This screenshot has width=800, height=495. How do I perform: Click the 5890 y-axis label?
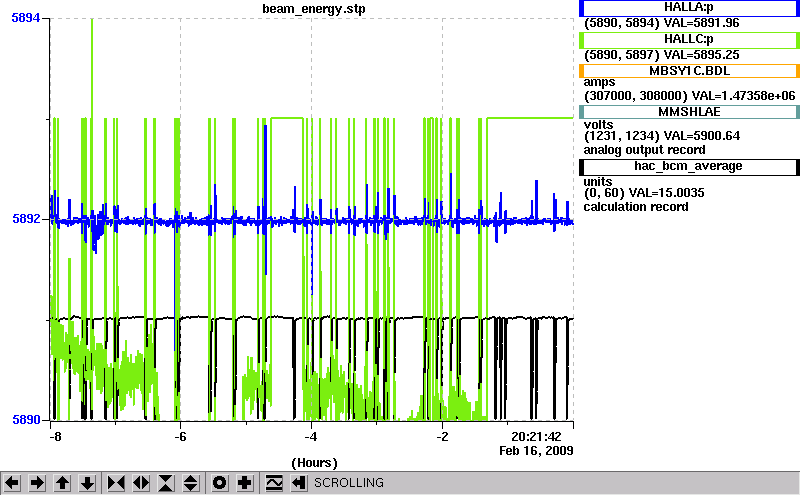26,420
